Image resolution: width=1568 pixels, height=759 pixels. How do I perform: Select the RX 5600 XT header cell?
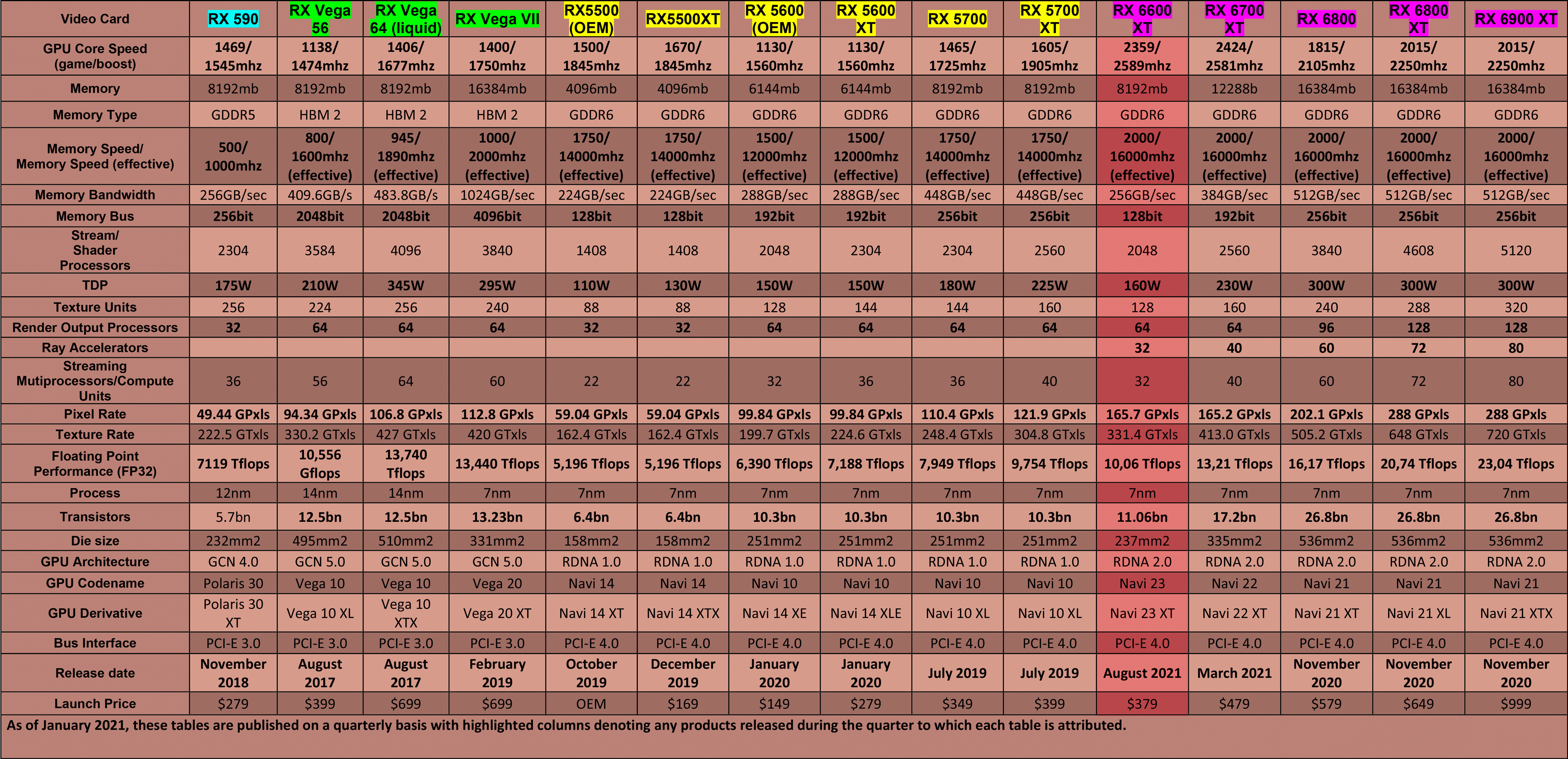(866, 19)
